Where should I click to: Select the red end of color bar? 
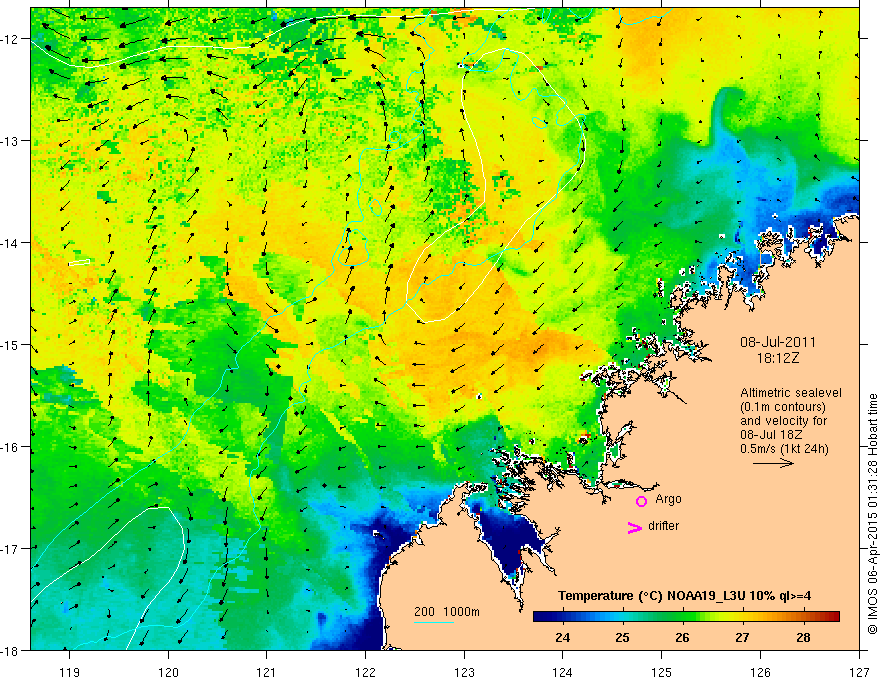[x=832, y=616]
